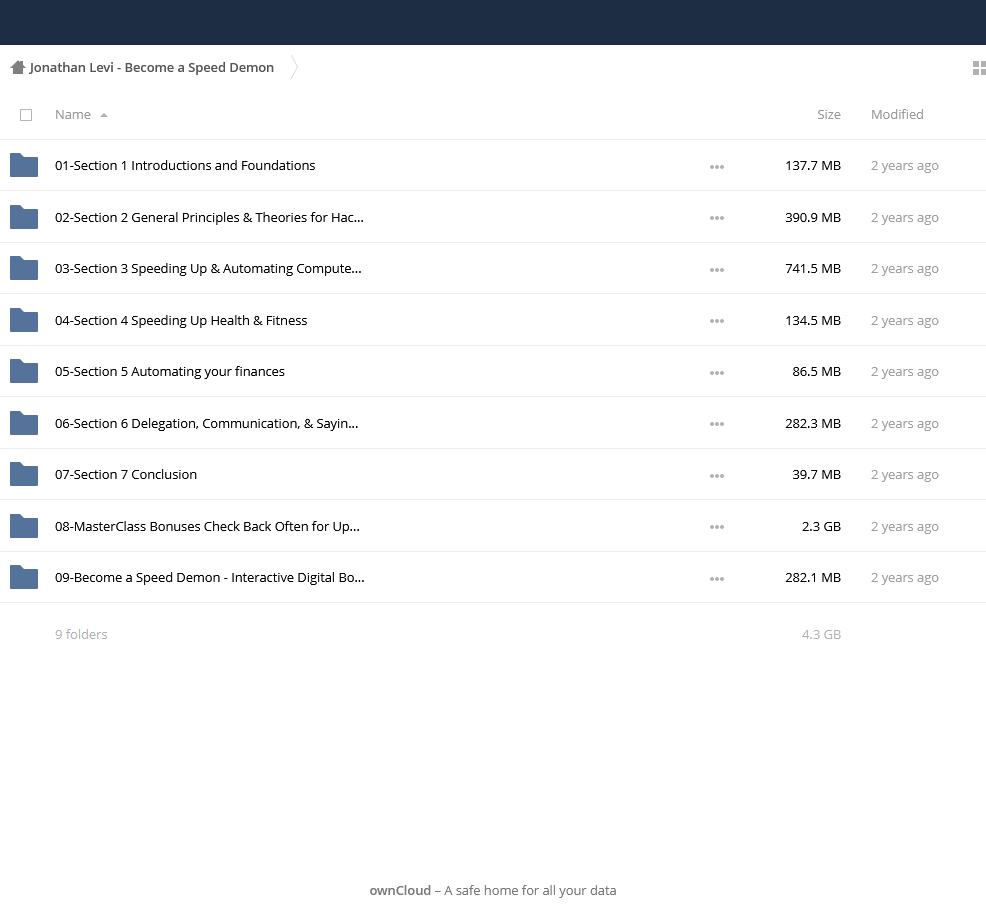Screen dimensions: 986x920
Task: Open actions menu for 09-Become a Speed Demon row
Action: coord(717,579)
